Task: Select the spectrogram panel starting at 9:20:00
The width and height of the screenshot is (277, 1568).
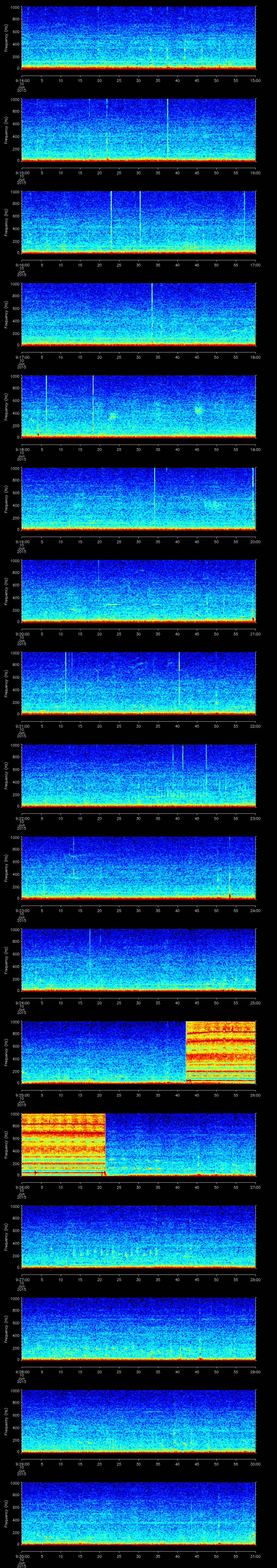Action: coord(139,591)
